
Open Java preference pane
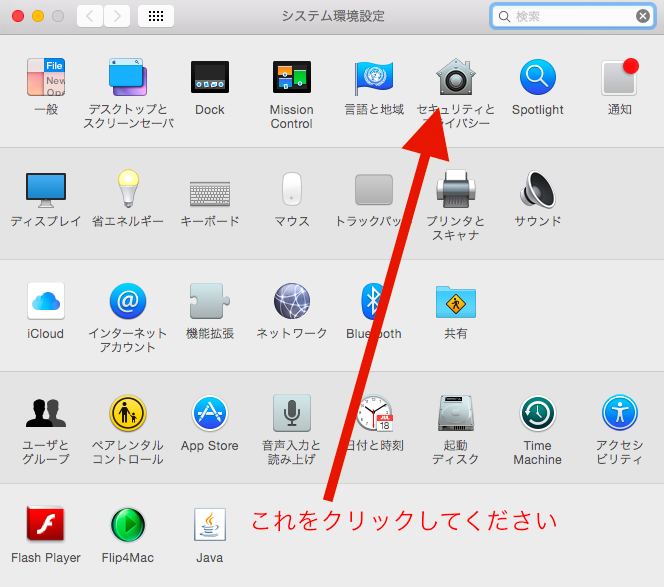[210, 524]
